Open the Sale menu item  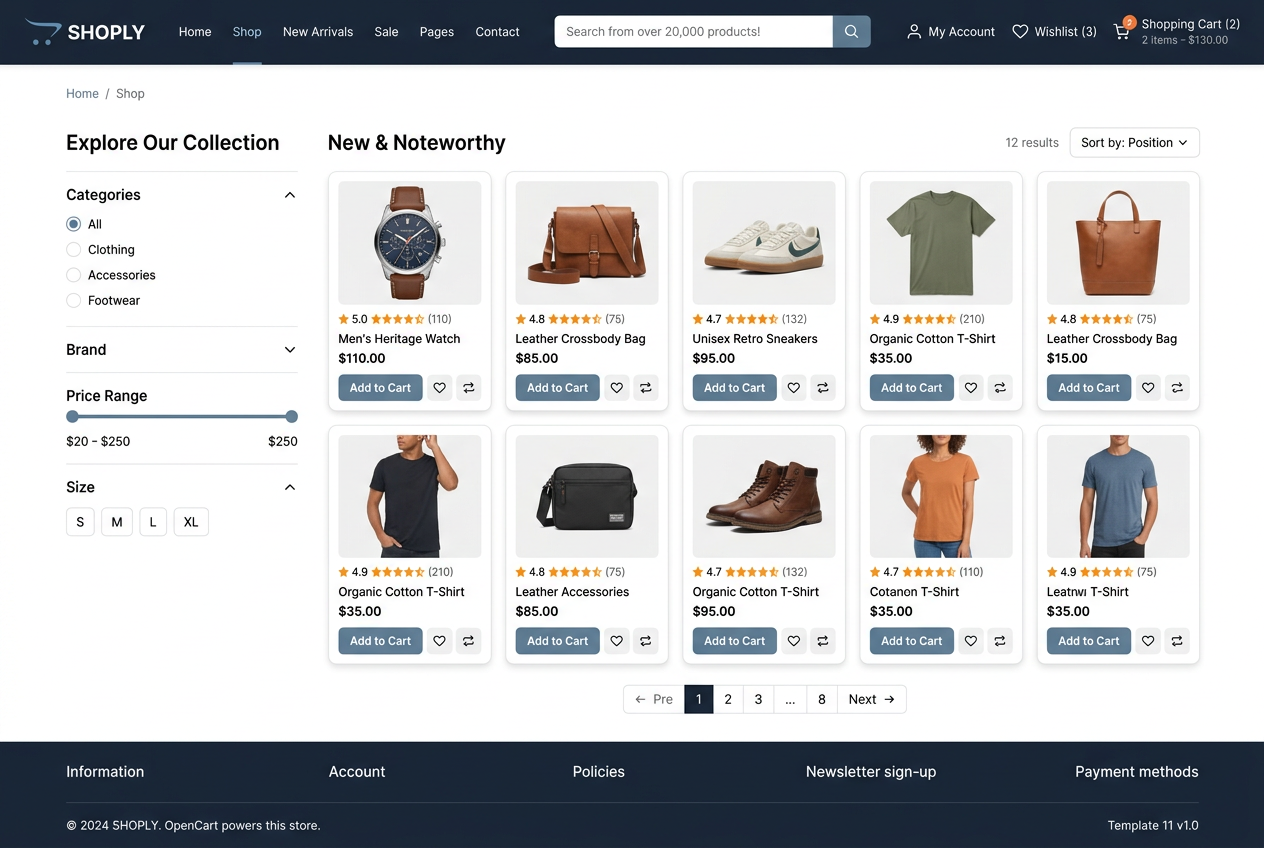387,32
